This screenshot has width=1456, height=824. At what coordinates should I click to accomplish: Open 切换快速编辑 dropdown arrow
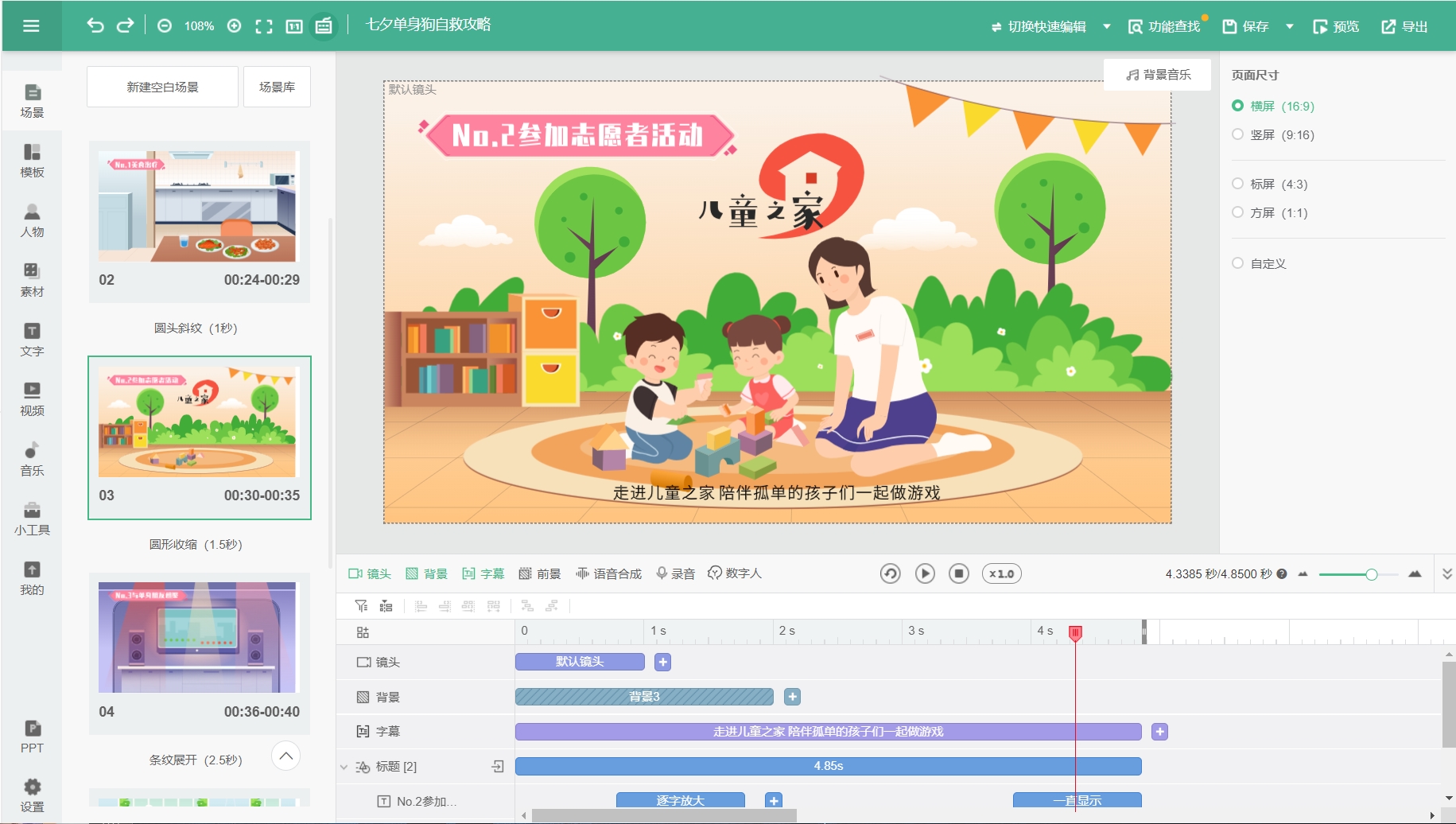[x=1107, y=26]
